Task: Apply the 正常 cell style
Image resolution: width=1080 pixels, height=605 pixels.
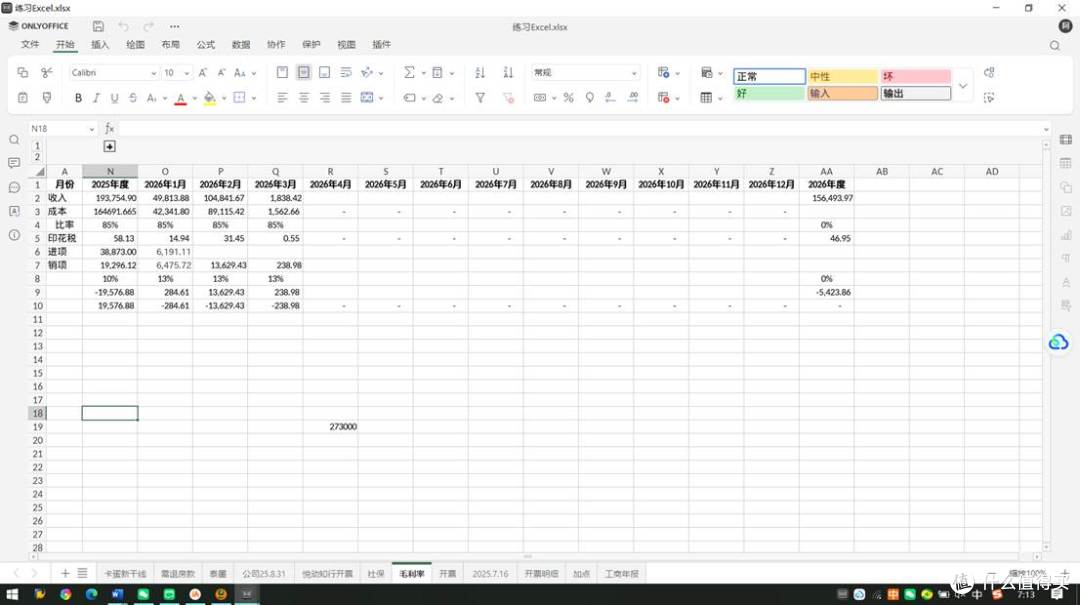Action: pyautogui.click(x=769, y=76)
